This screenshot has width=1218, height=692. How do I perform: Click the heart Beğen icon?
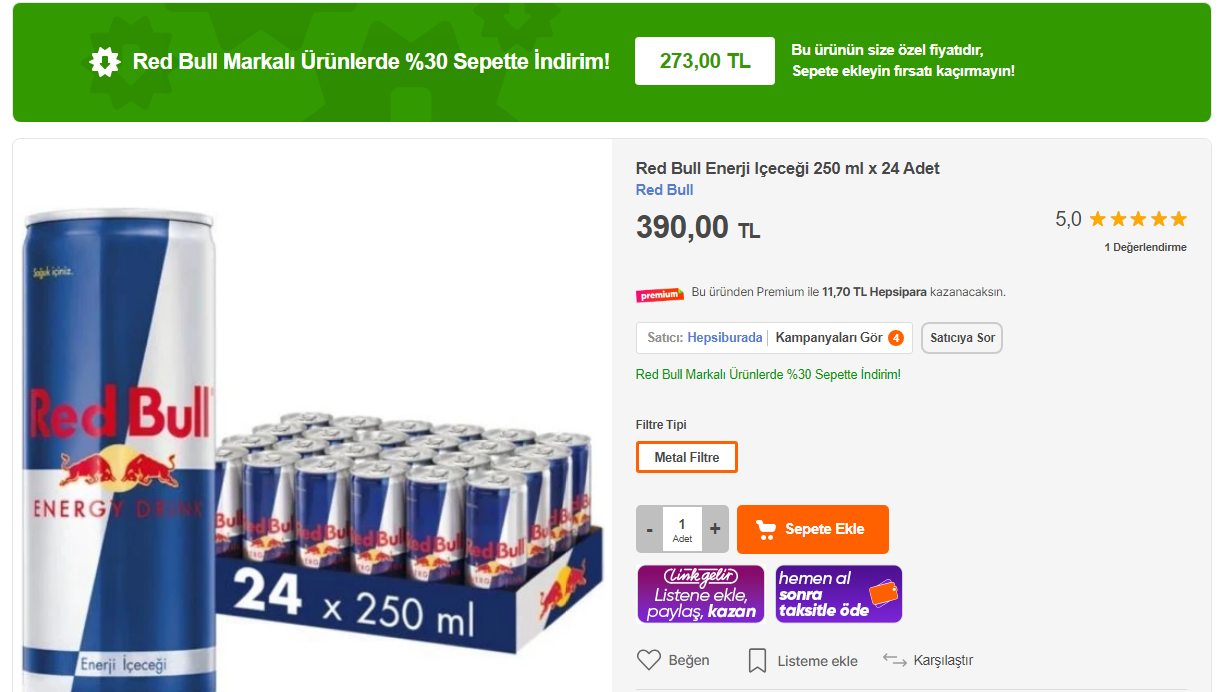(649, 660)
